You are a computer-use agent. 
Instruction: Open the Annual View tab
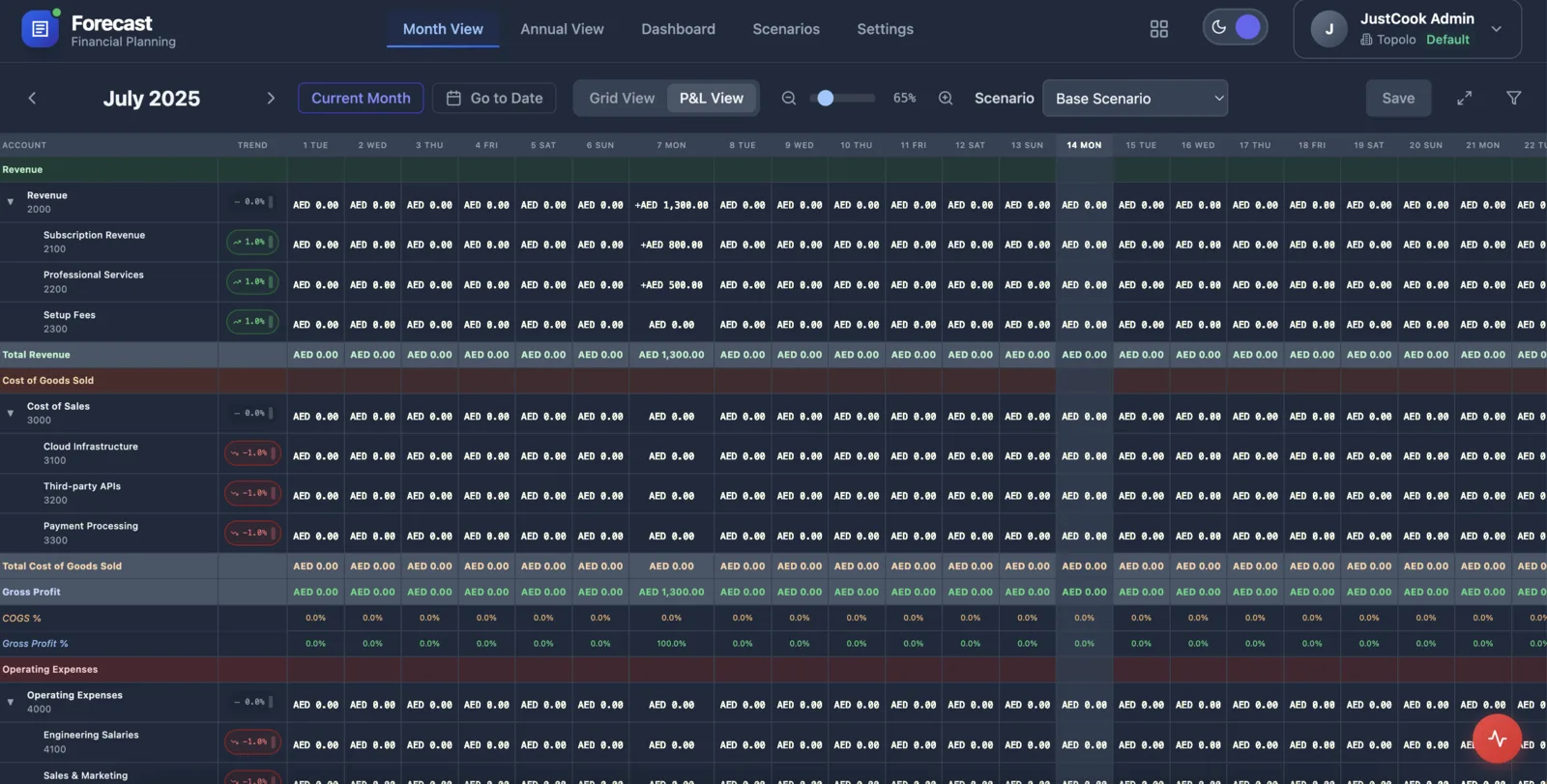click(x=562, y=29)
